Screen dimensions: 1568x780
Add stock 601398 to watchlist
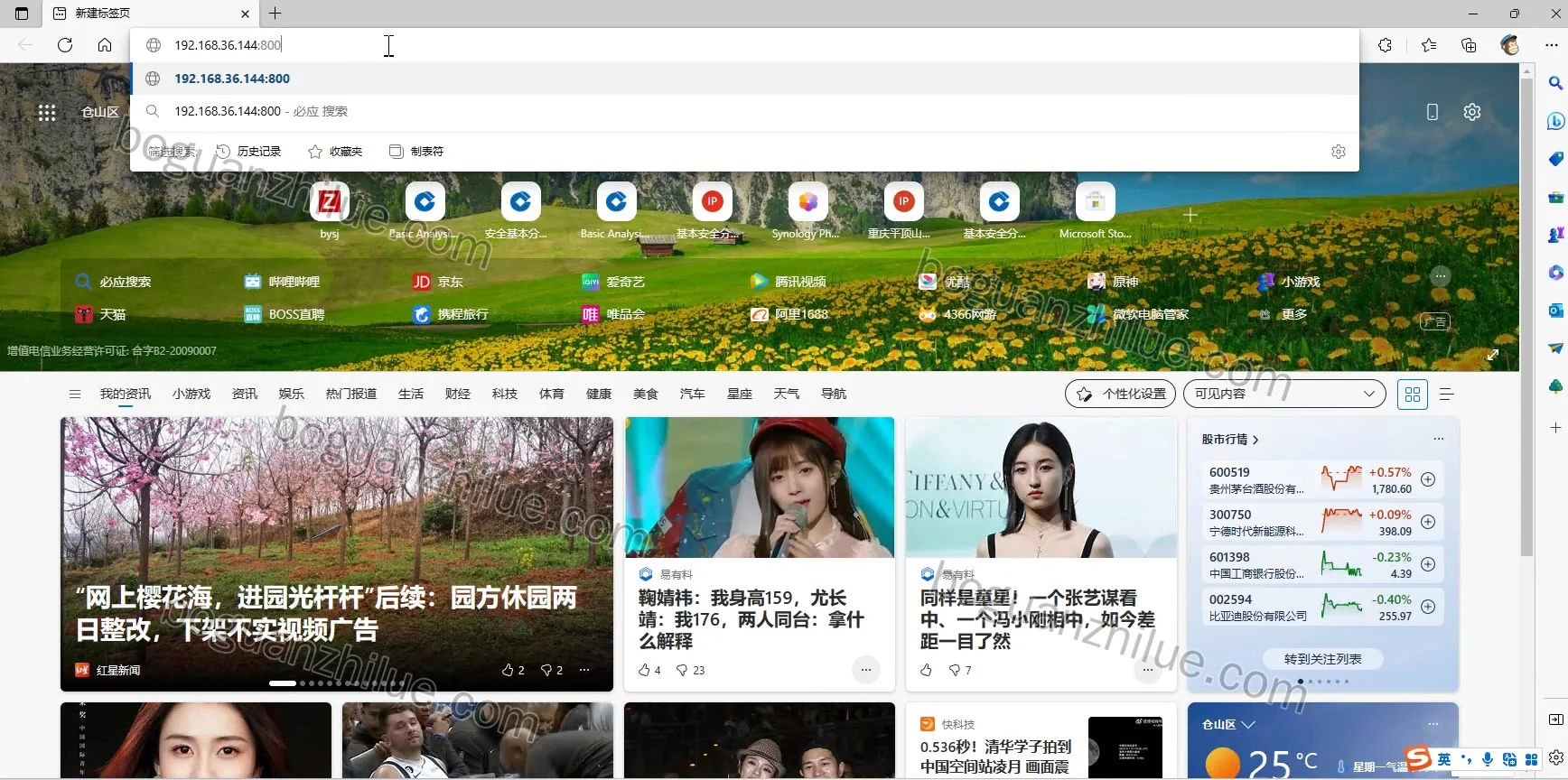point(1428,564)
